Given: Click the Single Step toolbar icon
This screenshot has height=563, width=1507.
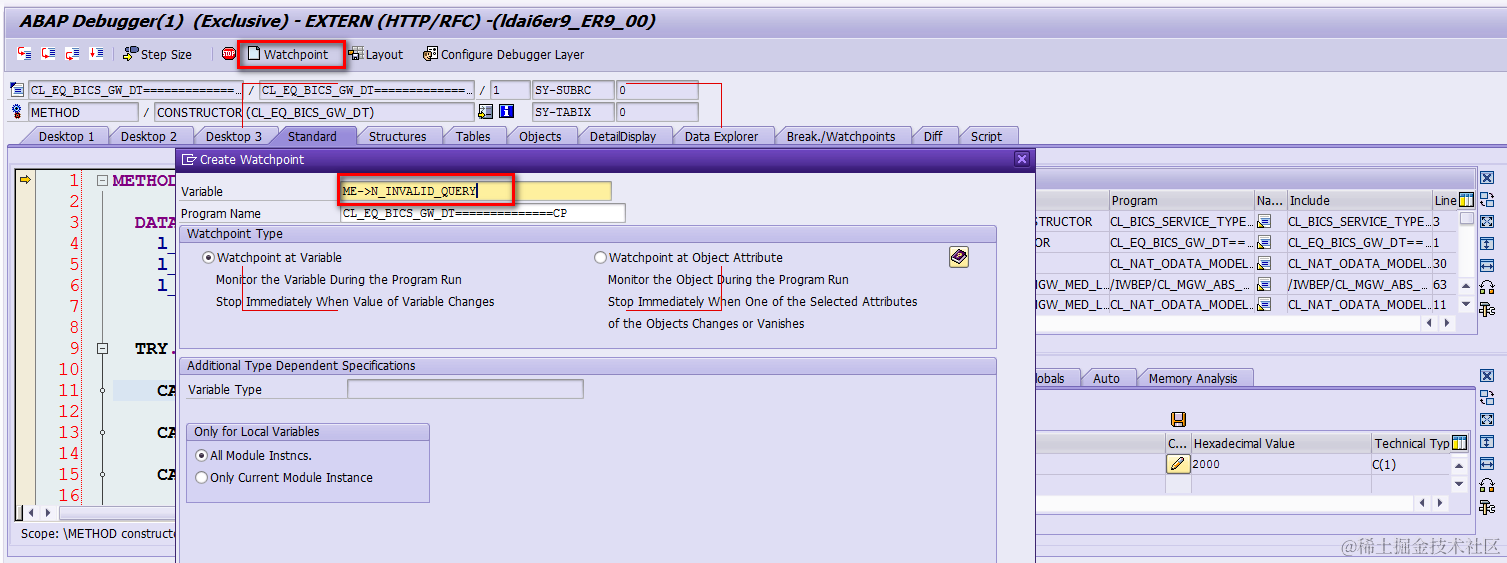Looking at the screenshot, I should (25, 54).
